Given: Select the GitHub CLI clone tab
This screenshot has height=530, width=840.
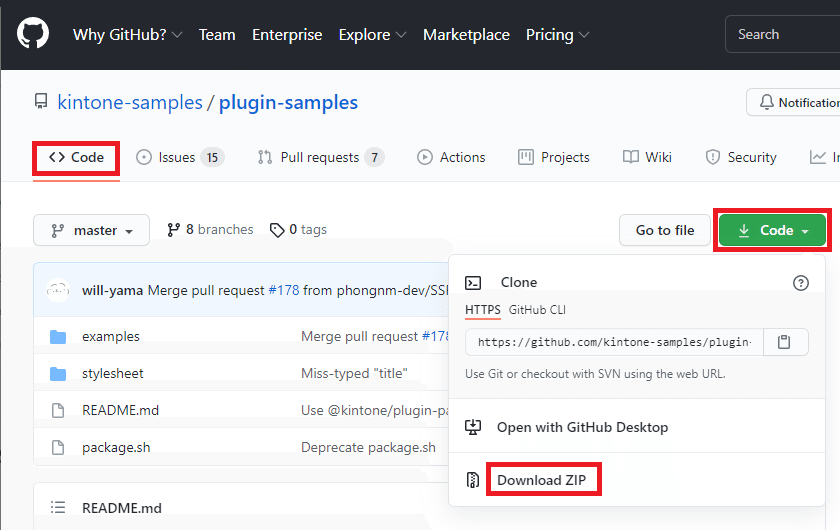Looking at the screenshot, I should coord(537,310).
